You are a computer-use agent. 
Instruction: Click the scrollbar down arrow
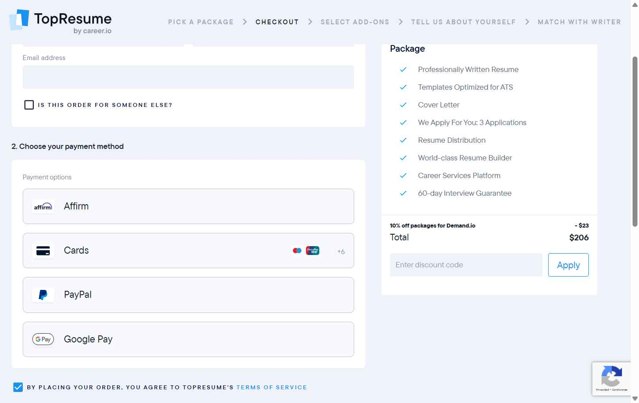(635, 399)
